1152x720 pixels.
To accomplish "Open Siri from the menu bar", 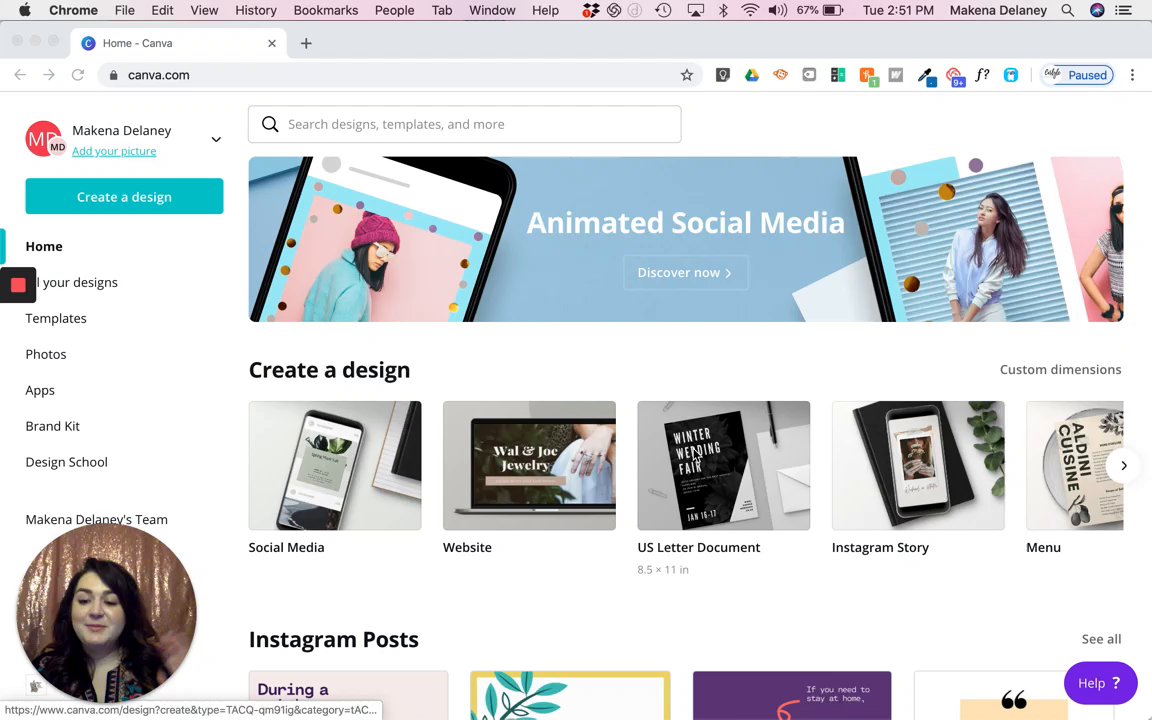I will 1097,10.
